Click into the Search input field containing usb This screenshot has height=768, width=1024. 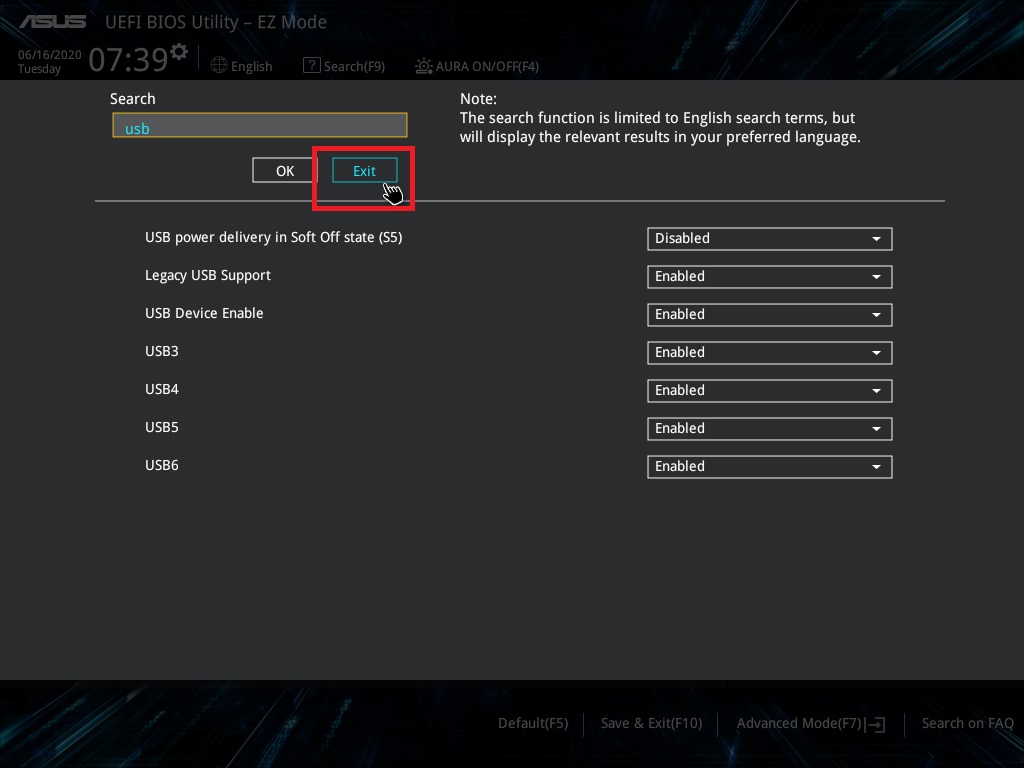click(260, 125)
